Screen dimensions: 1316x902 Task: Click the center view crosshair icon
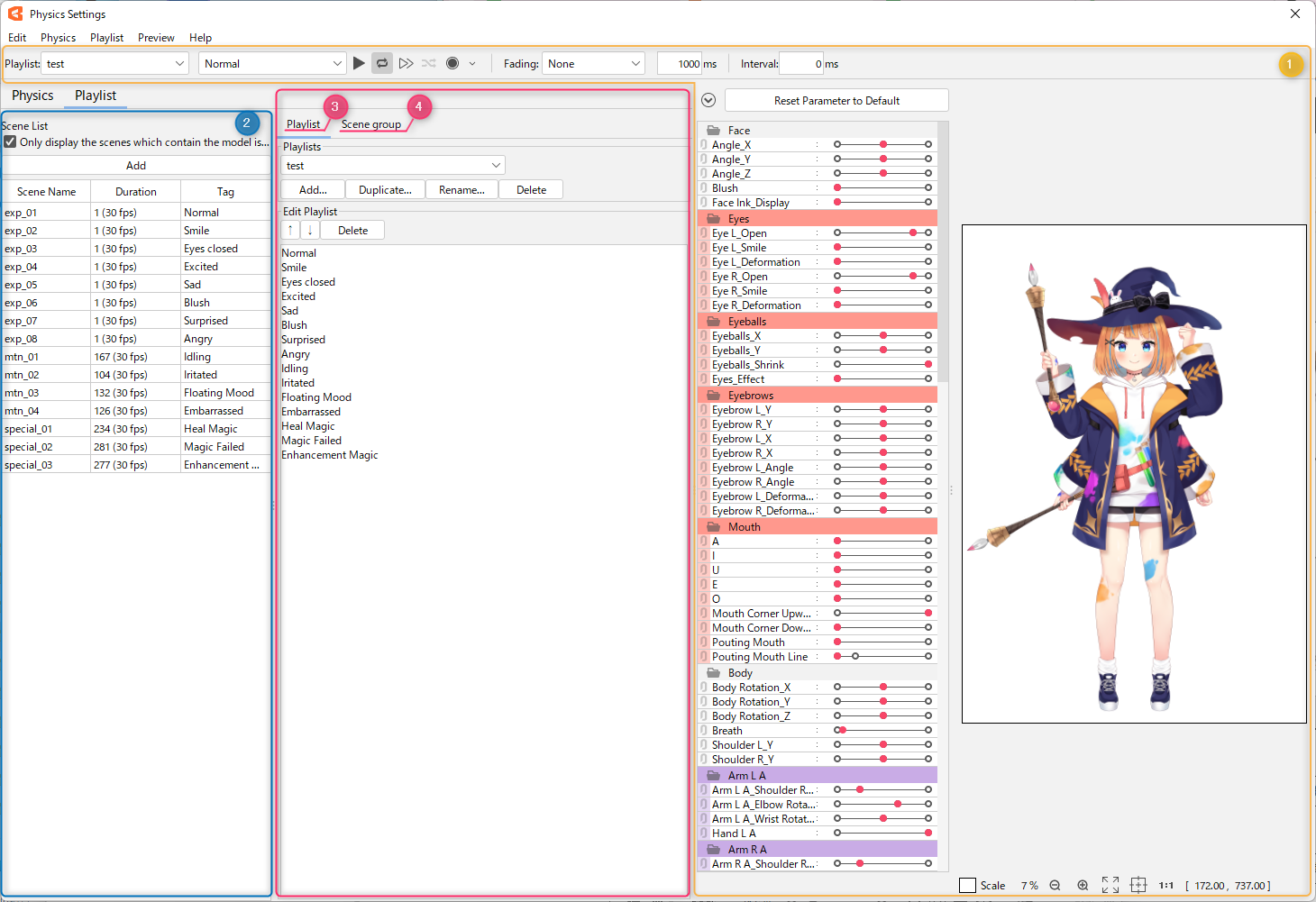click(x=1138, y=886)
